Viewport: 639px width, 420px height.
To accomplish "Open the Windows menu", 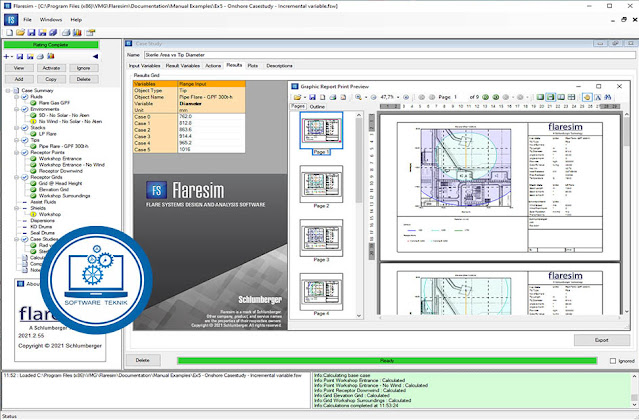I will tap(51, 20).
